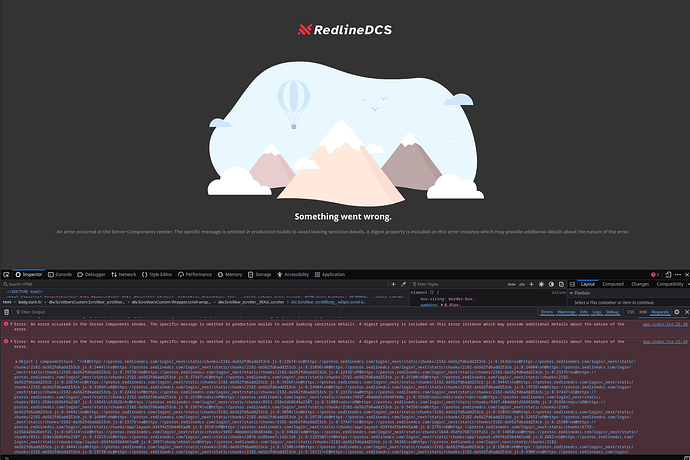Open the Style Editor panel
The height and width of the screenshot is (460, 690).
(157, 274)
